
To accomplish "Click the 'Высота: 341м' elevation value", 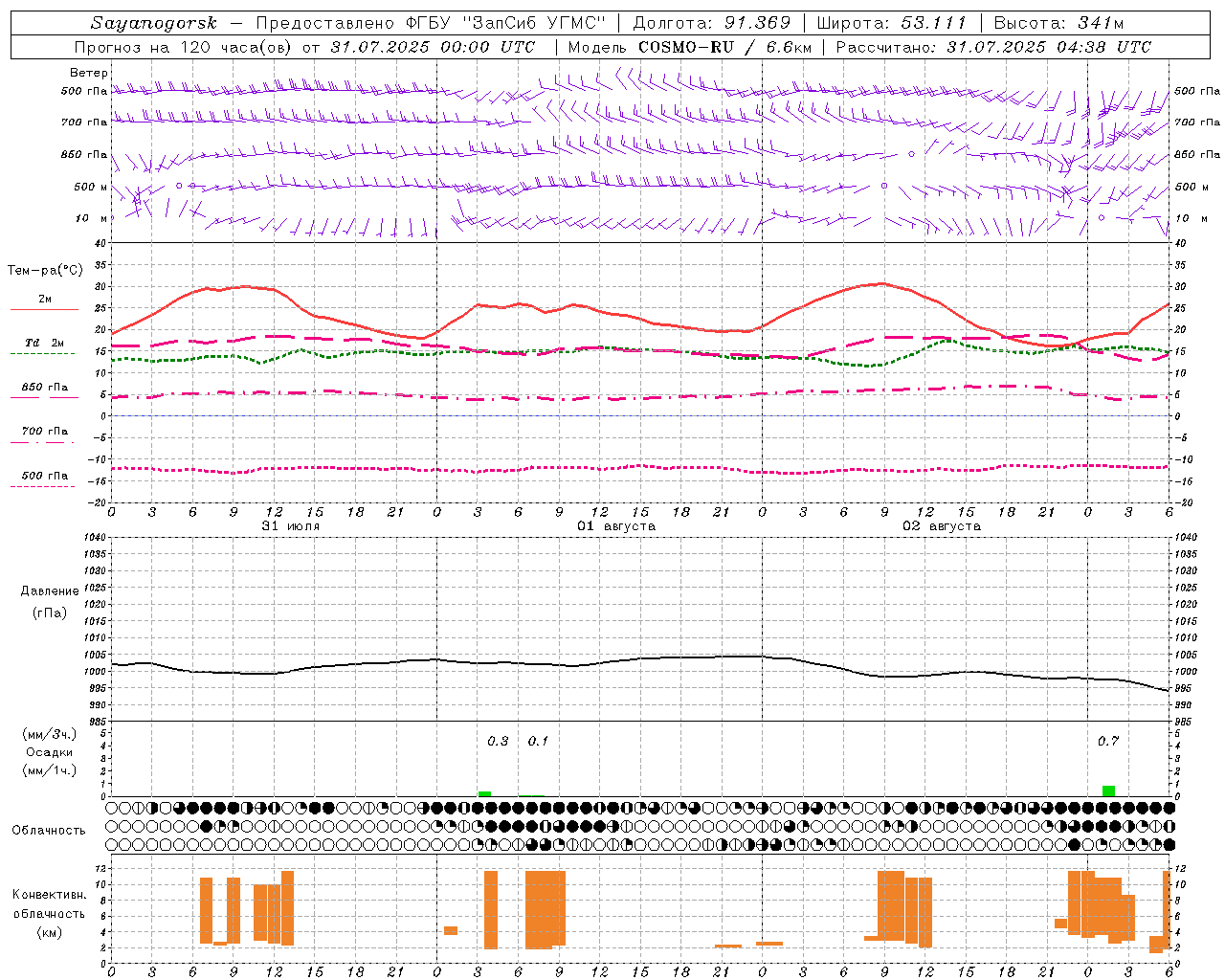I will 1058,23.
